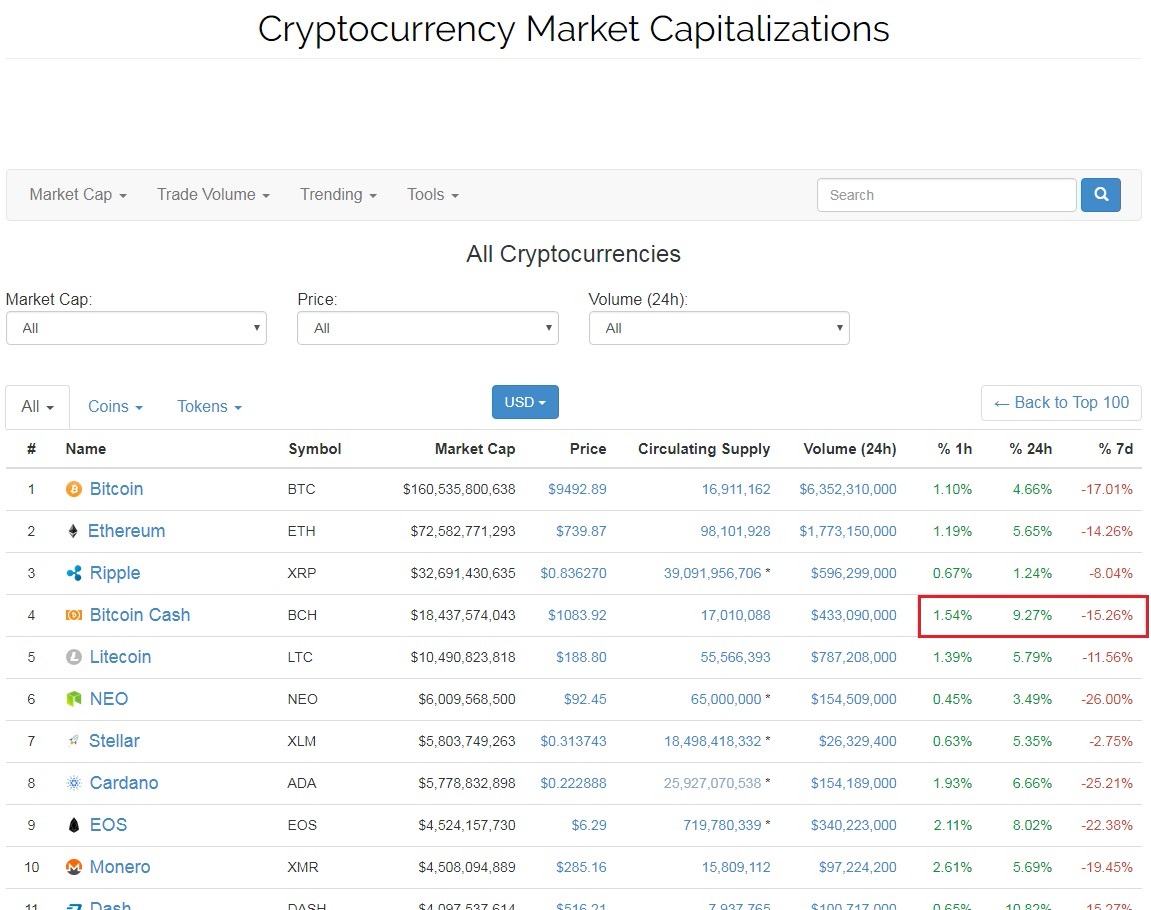1151x910 pixels.
Task: Click the Stellar rocket logo icon
Action: pyautogui.click(x=73, y=740)
